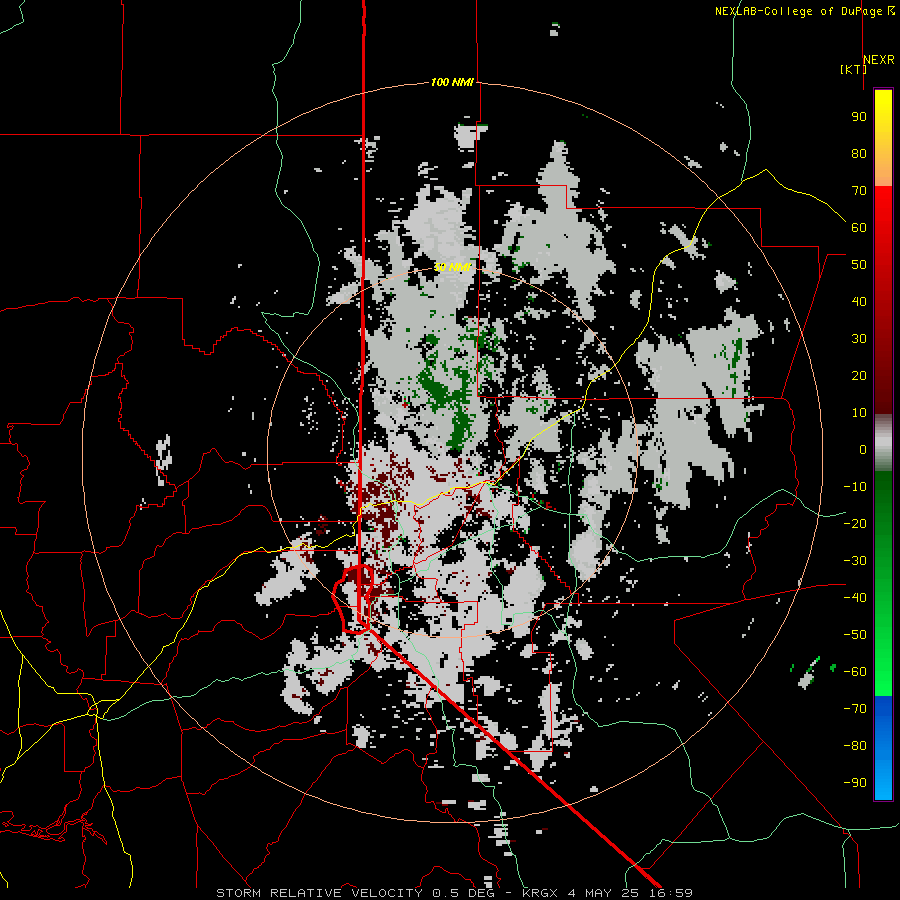Click the 40 value on velocity scale
This screenshot has height=900, width=900.
[859, 302]
